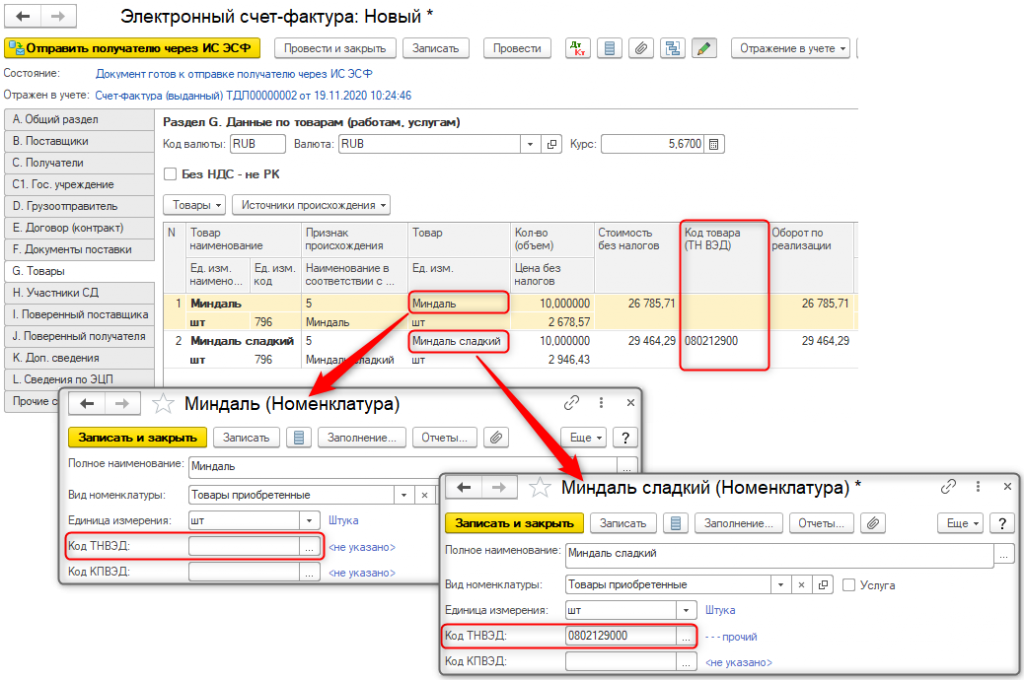Add Миндаль сладкий window to favorites with star
Image resolution: width=1024 pixels, height=680 pixels.
[x=540, y=487]
